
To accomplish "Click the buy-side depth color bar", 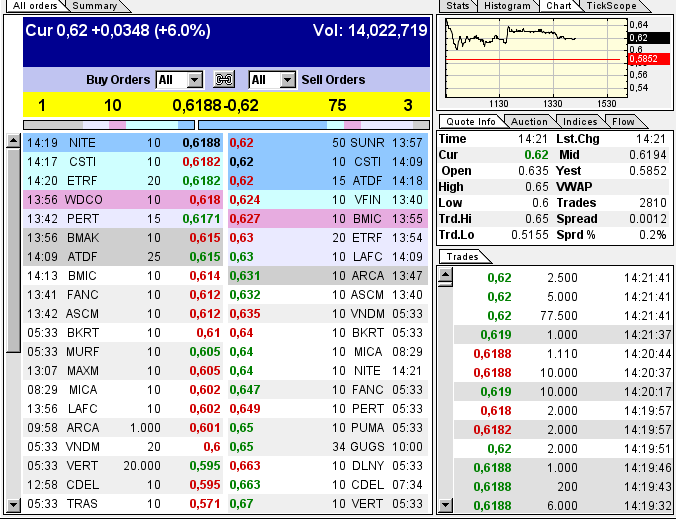I will pyautogui.click(x=109, y=125).
